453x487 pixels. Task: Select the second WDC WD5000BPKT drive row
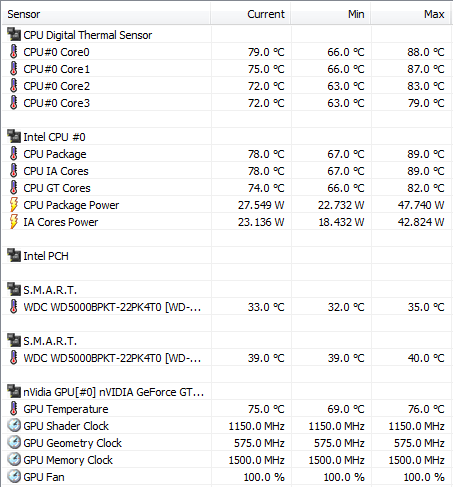[227, 358]
